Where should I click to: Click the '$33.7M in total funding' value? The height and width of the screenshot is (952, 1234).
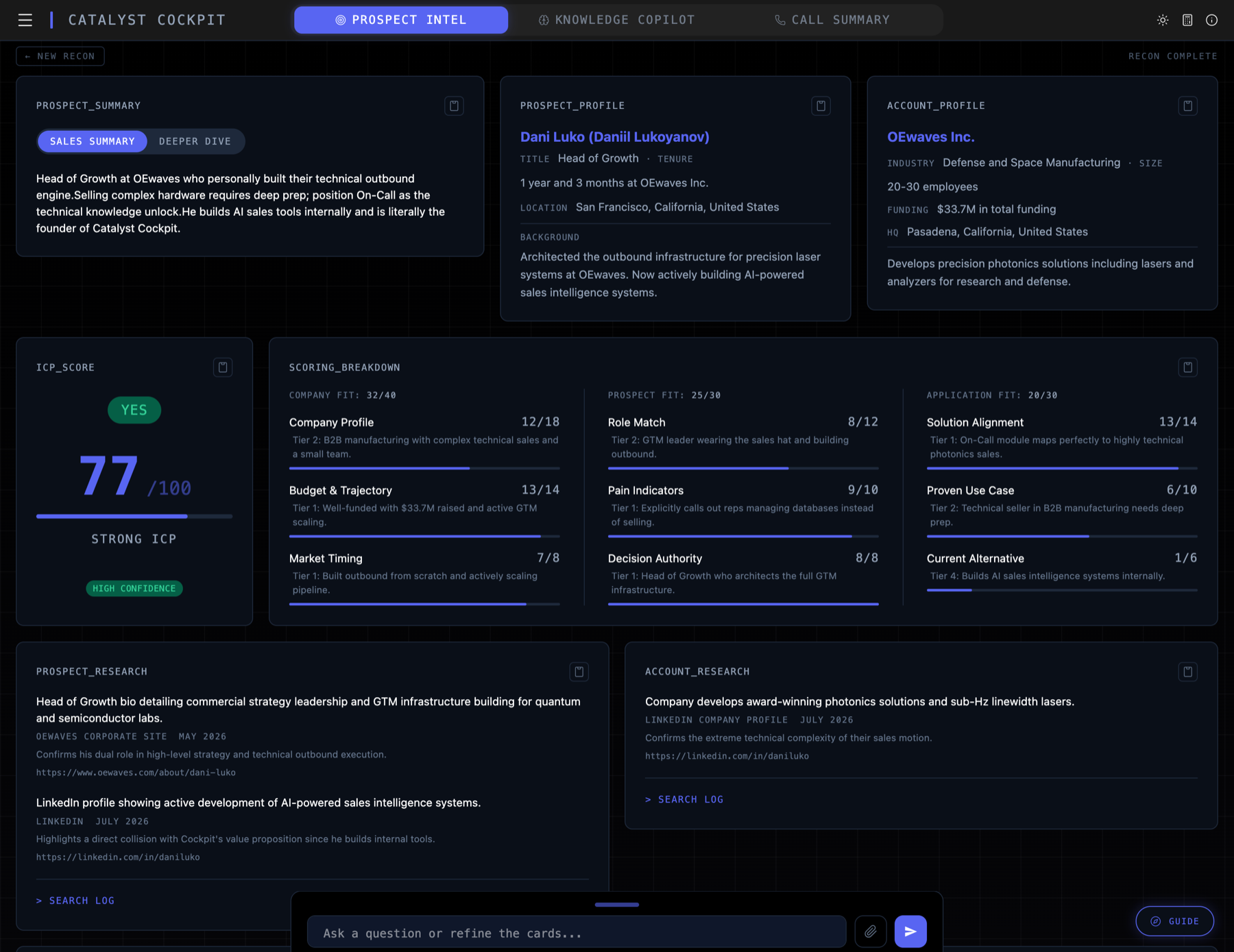coord(997,209)
